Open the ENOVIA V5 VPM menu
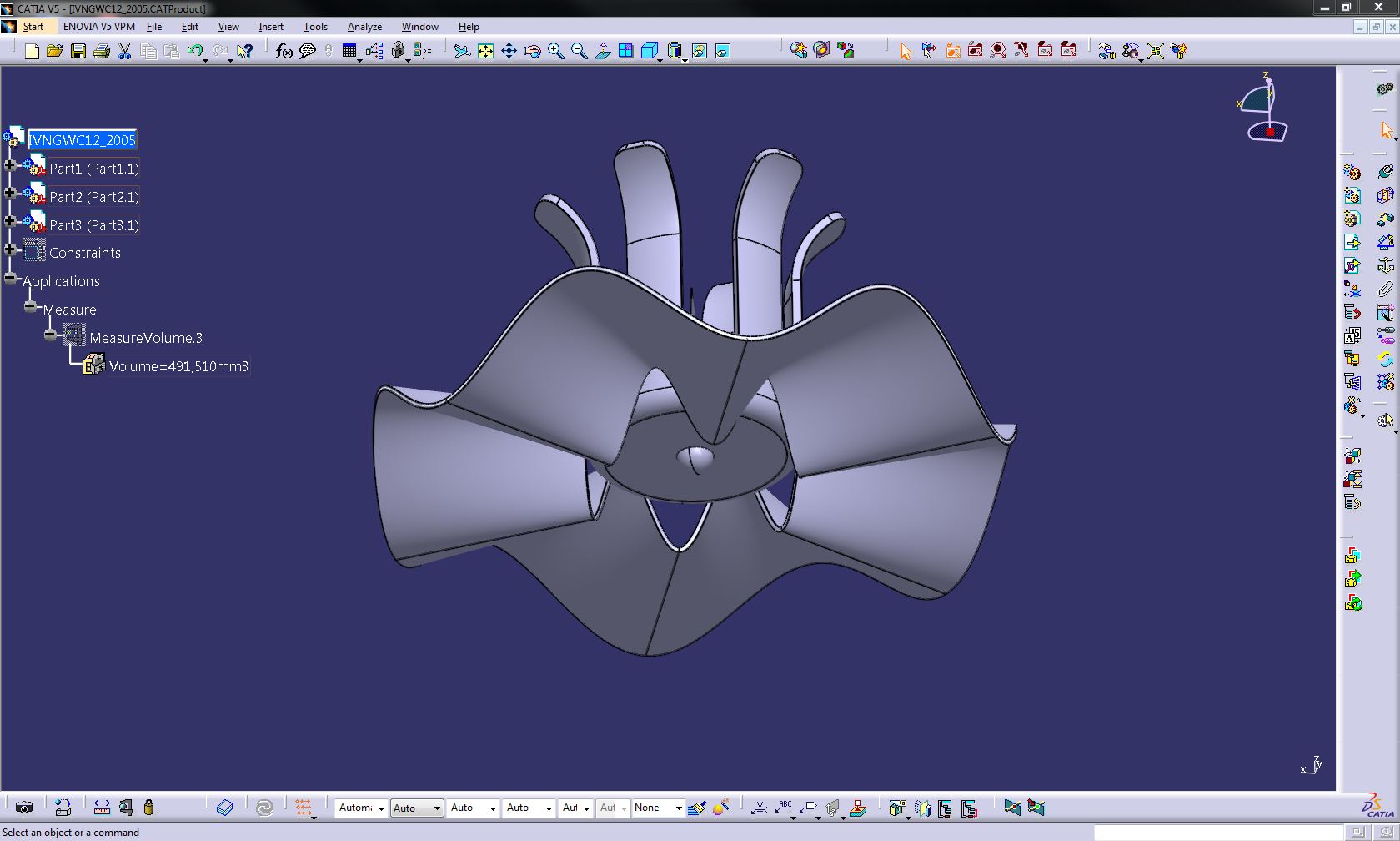This screenshot has width=1400, height=841. (98, 27)
